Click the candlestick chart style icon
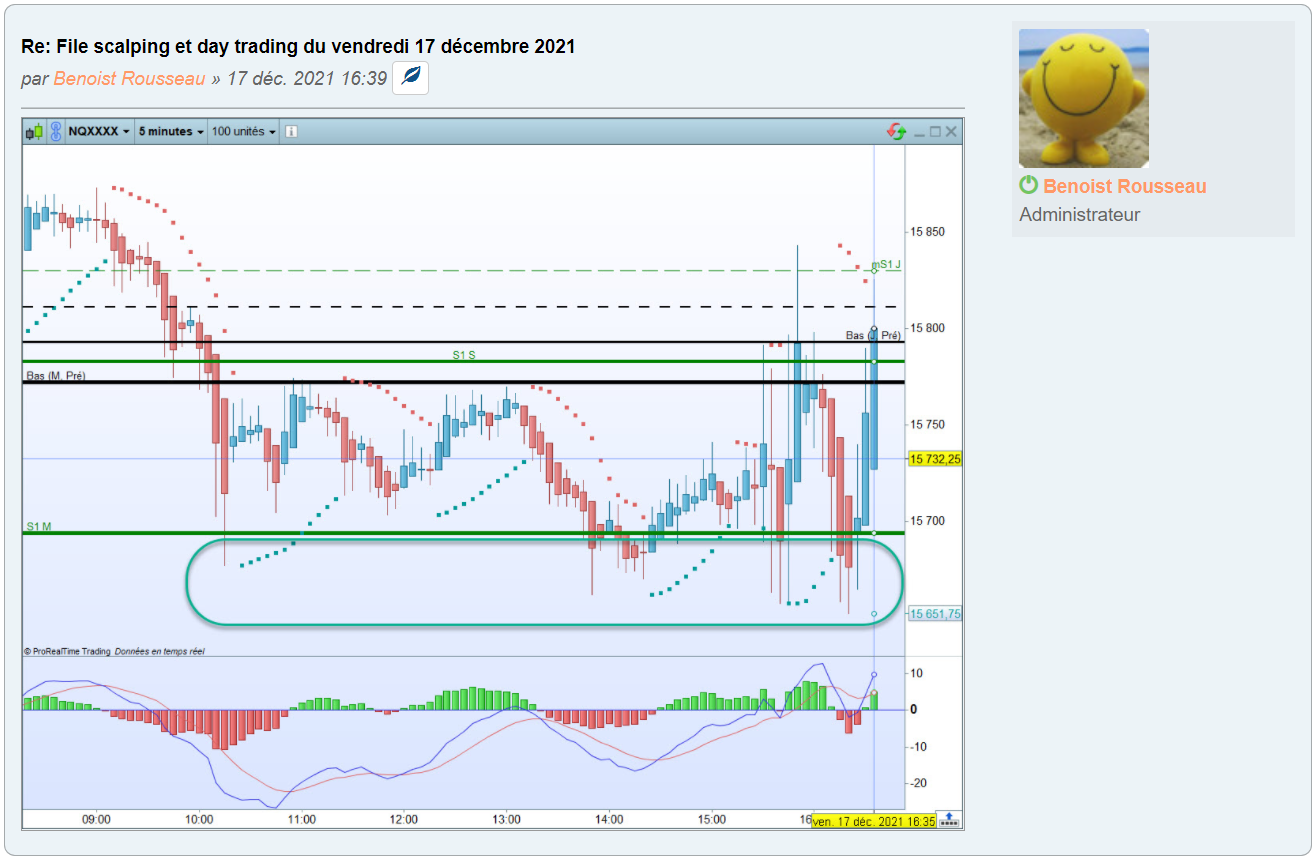The height and width of the screenshot is (860, 1316). pos(35,131)
